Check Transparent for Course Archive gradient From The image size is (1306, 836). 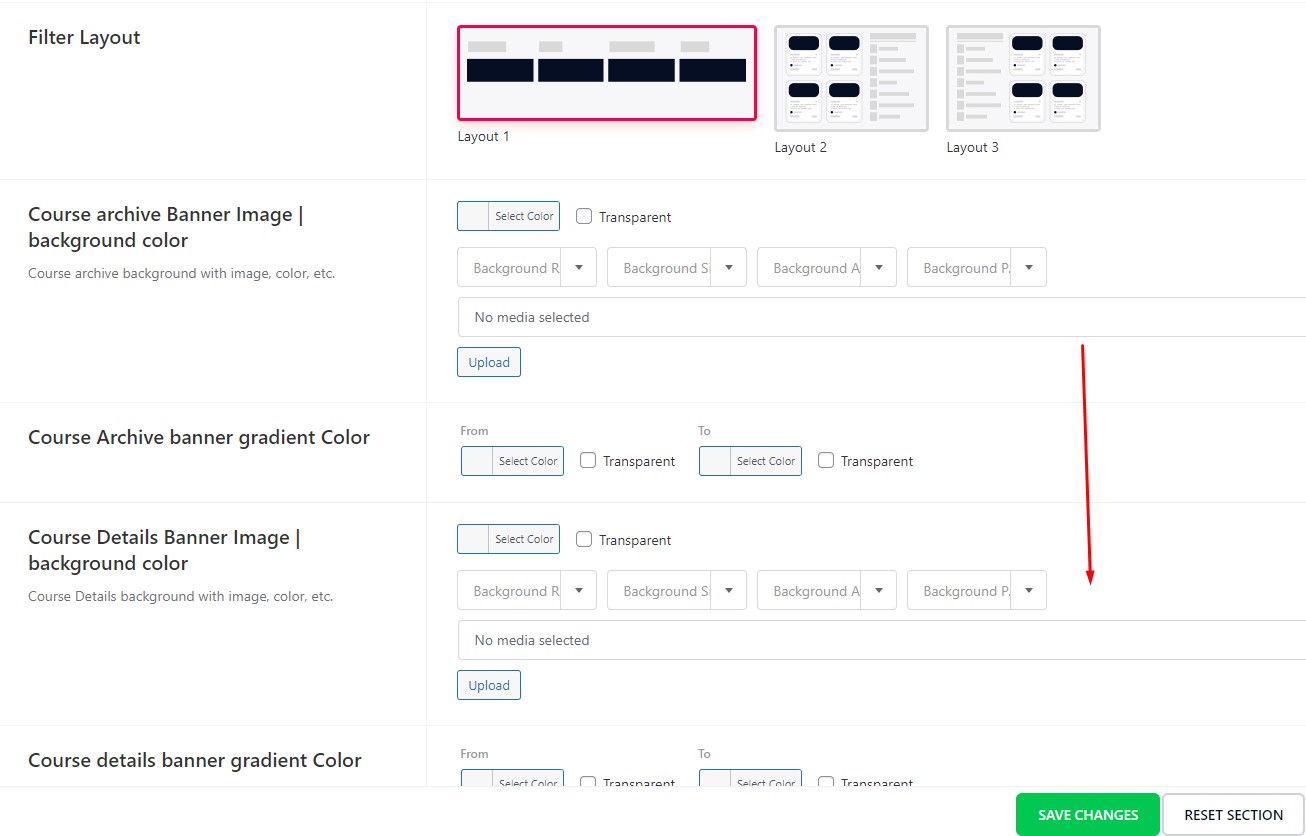pyautogui.click(x=588, y=461)
